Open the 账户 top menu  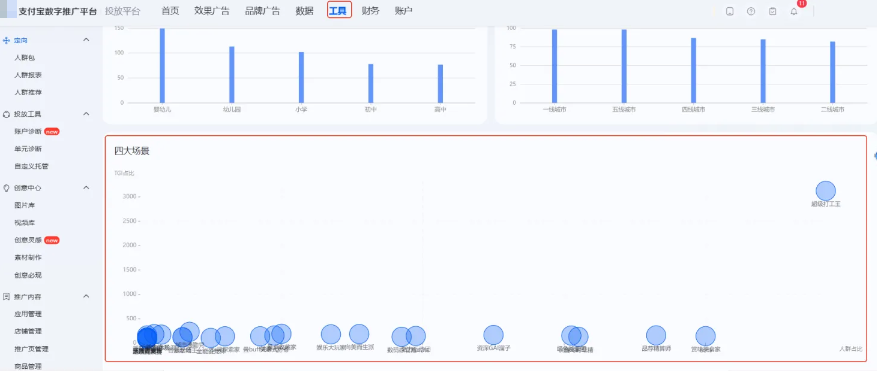click(403, 11)
